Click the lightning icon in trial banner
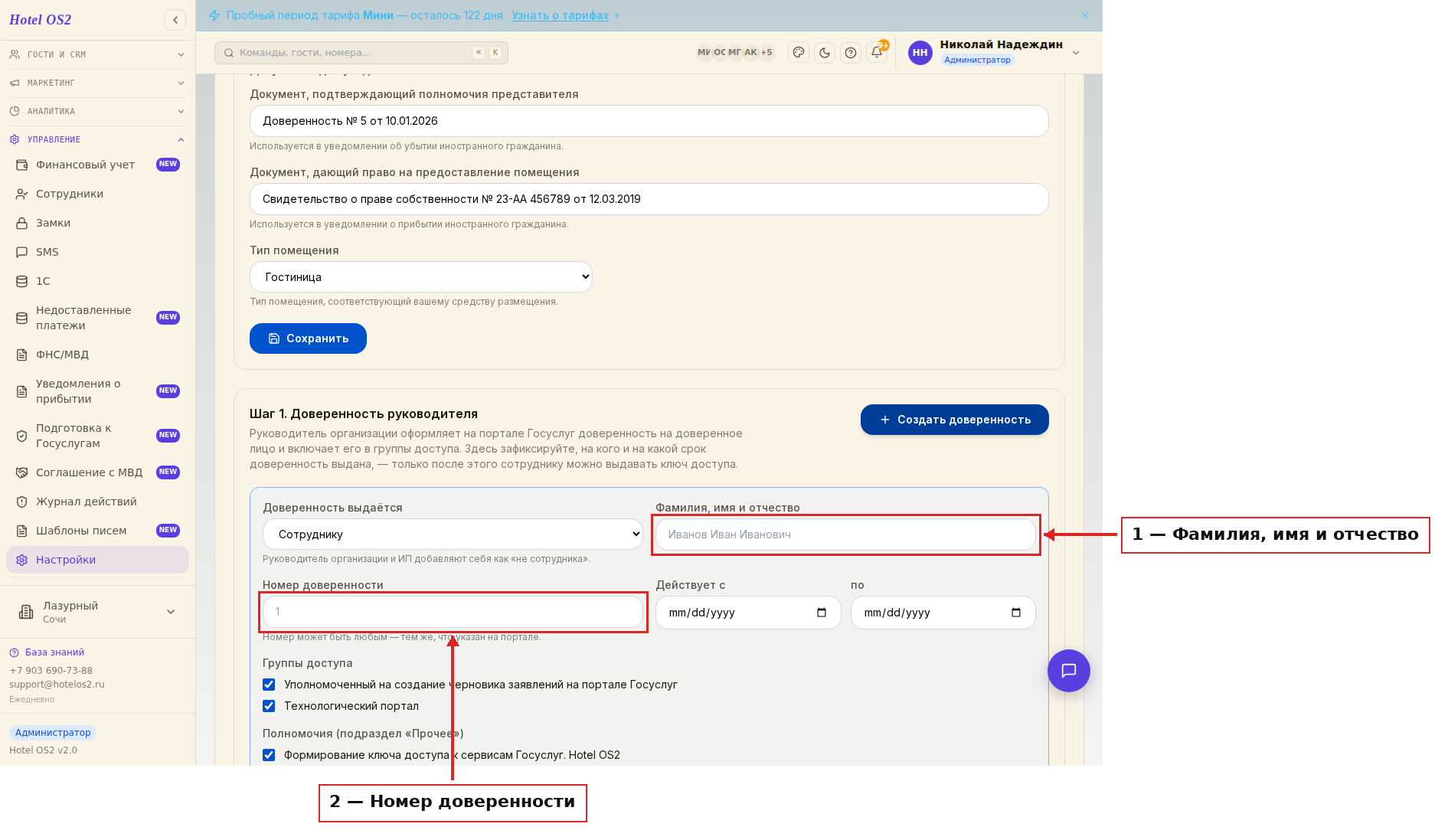The image size is (1448, 840). (x=214, y=15)
